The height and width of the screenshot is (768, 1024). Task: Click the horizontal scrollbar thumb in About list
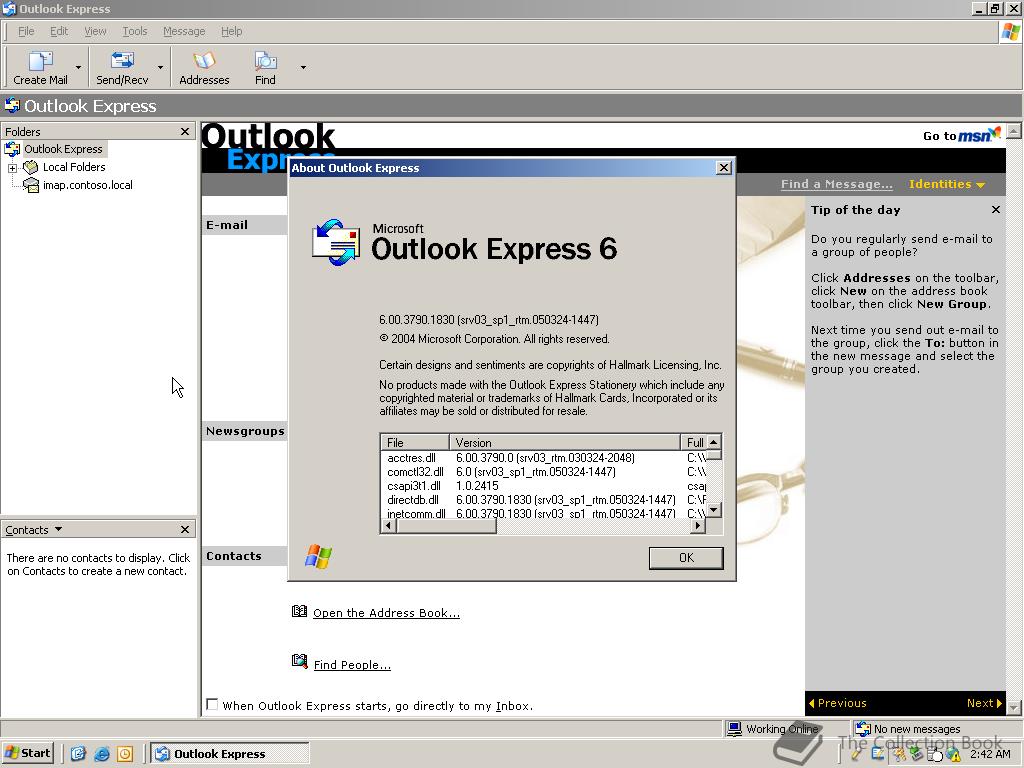[x=446, y=525]
